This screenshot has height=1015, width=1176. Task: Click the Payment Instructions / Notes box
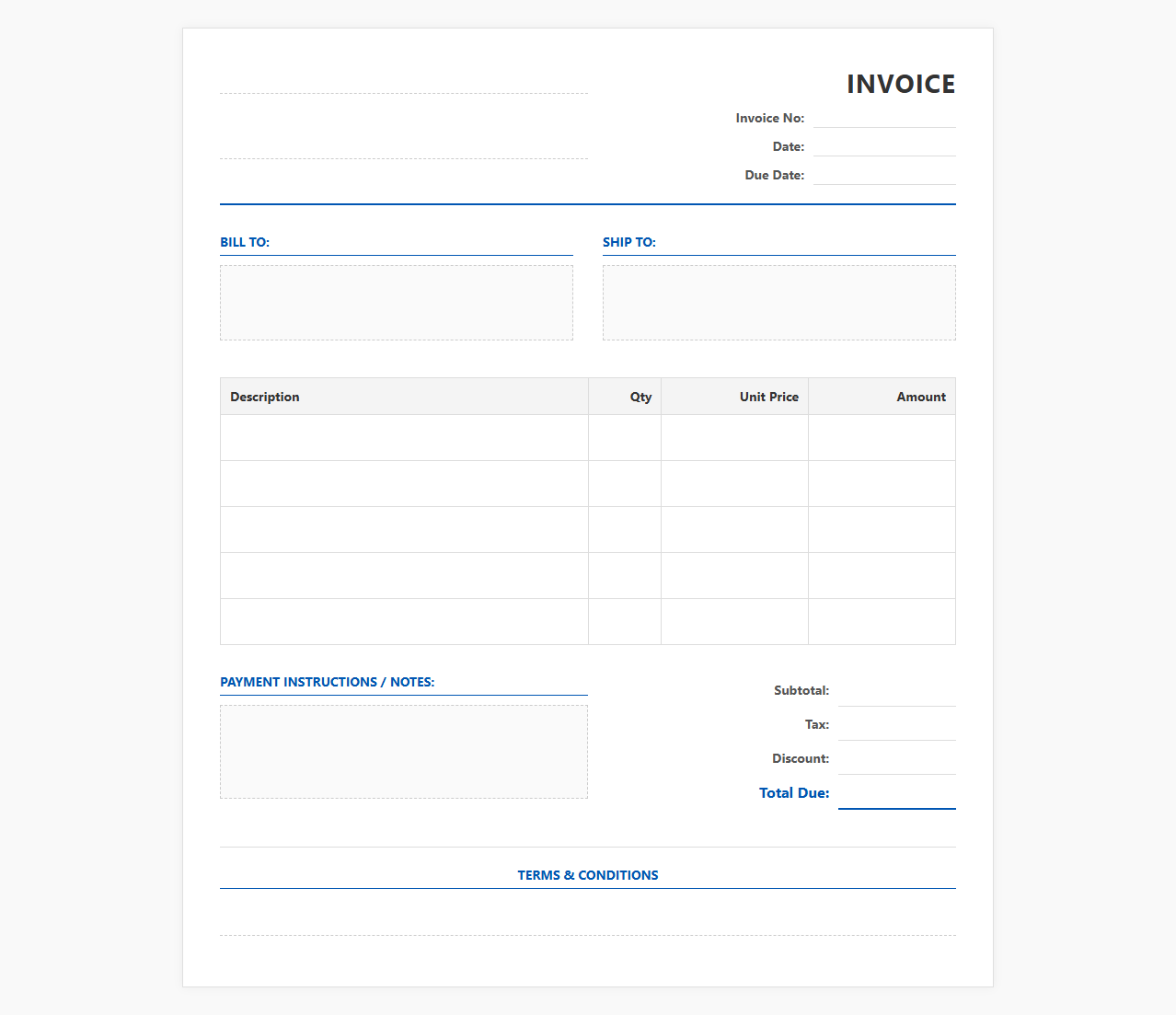coord(404,752)
